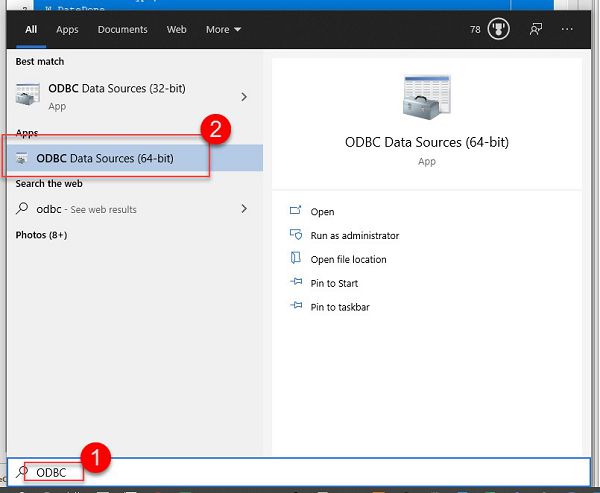Expand arrow next to odbc web results

tap(244, 209)
